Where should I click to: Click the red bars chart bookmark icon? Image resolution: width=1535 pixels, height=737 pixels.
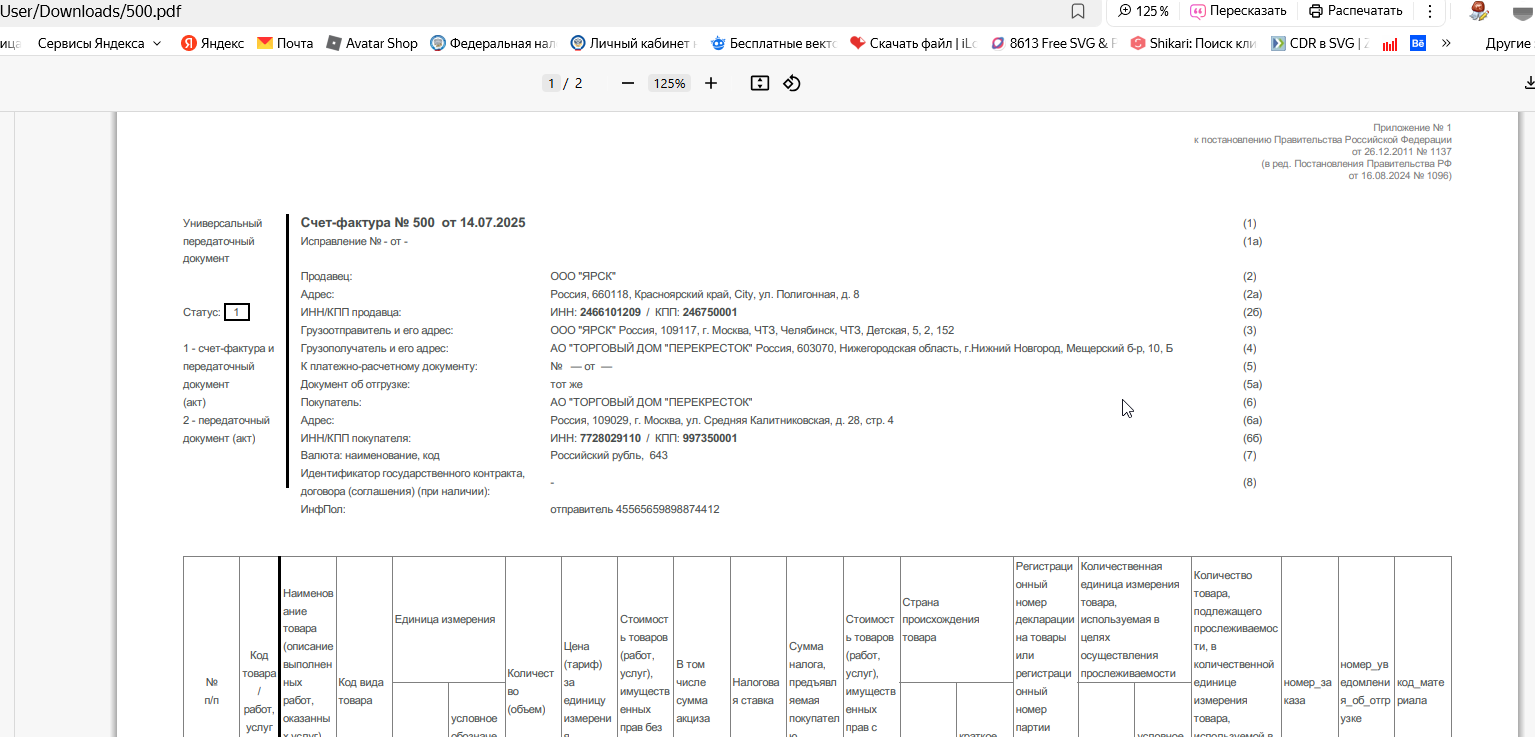(x=1390, y=44)
